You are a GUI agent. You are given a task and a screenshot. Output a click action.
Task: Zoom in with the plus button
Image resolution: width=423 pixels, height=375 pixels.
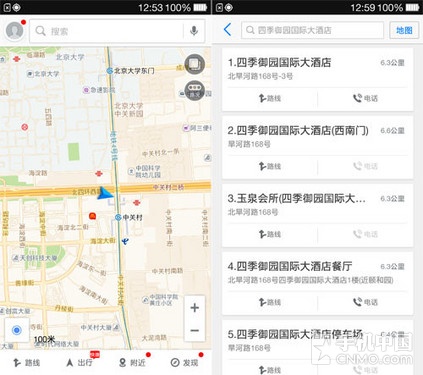click(195, 307)
